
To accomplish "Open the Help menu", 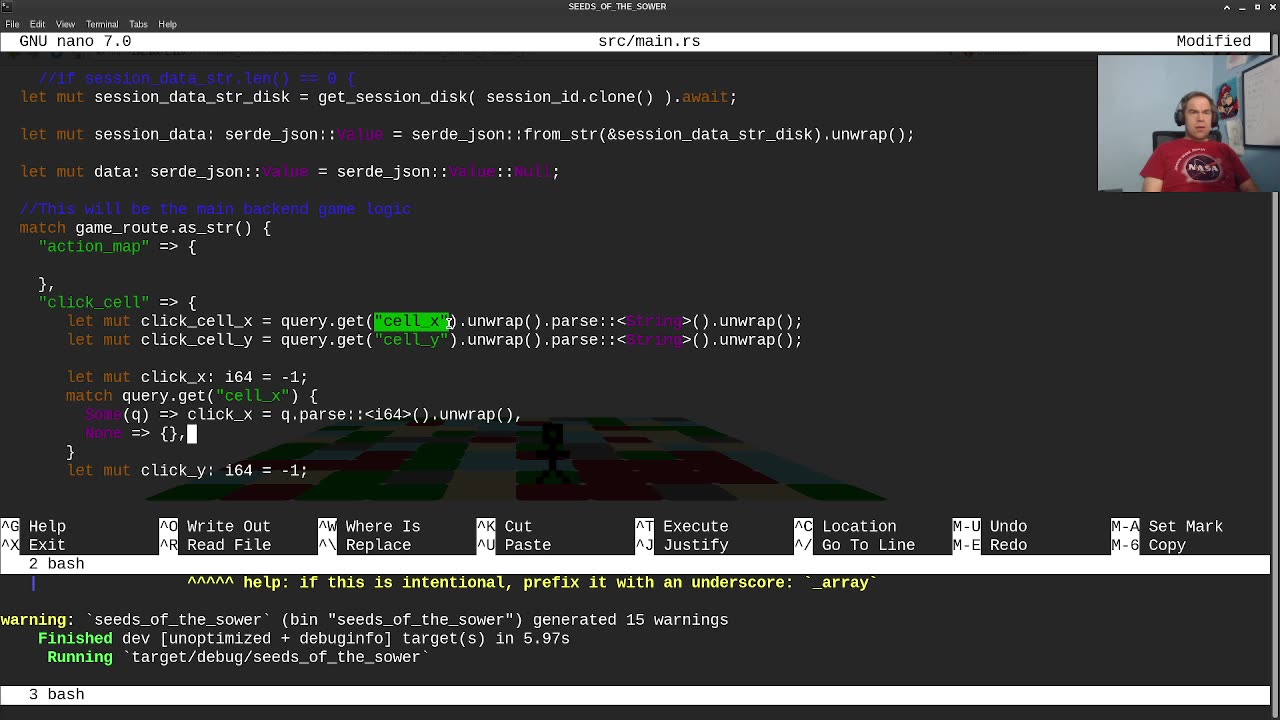I will pos(167,24).
